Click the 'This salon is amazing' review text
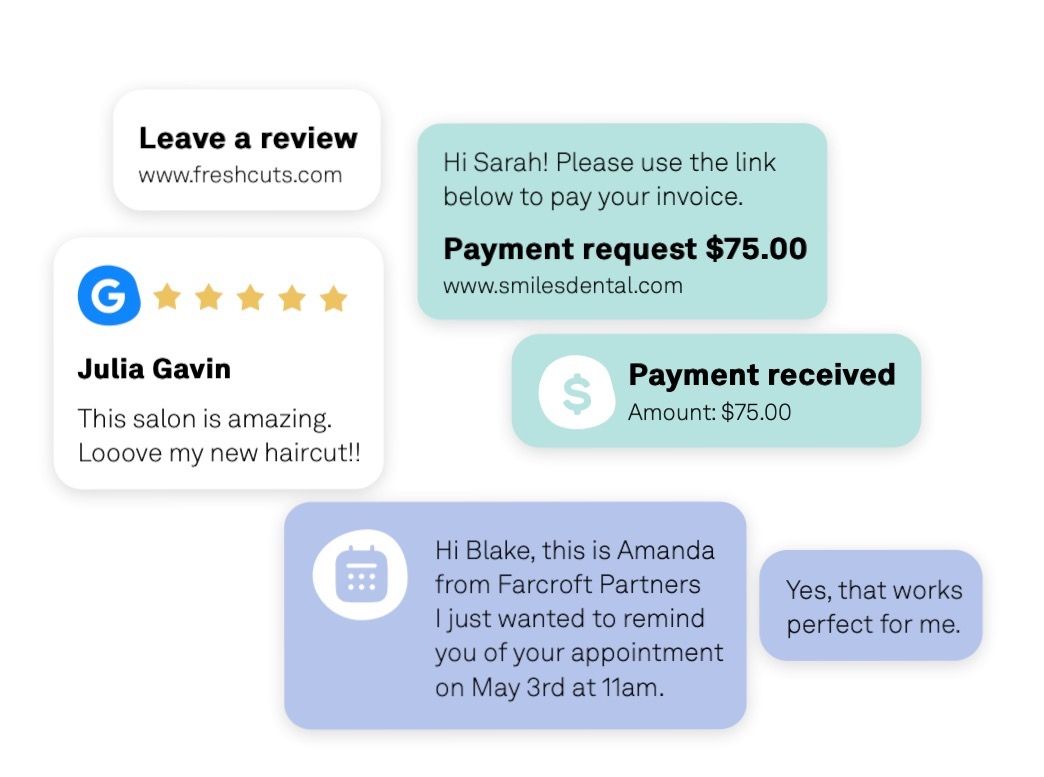The image size is (1044, 777). (x=205, y=419)
